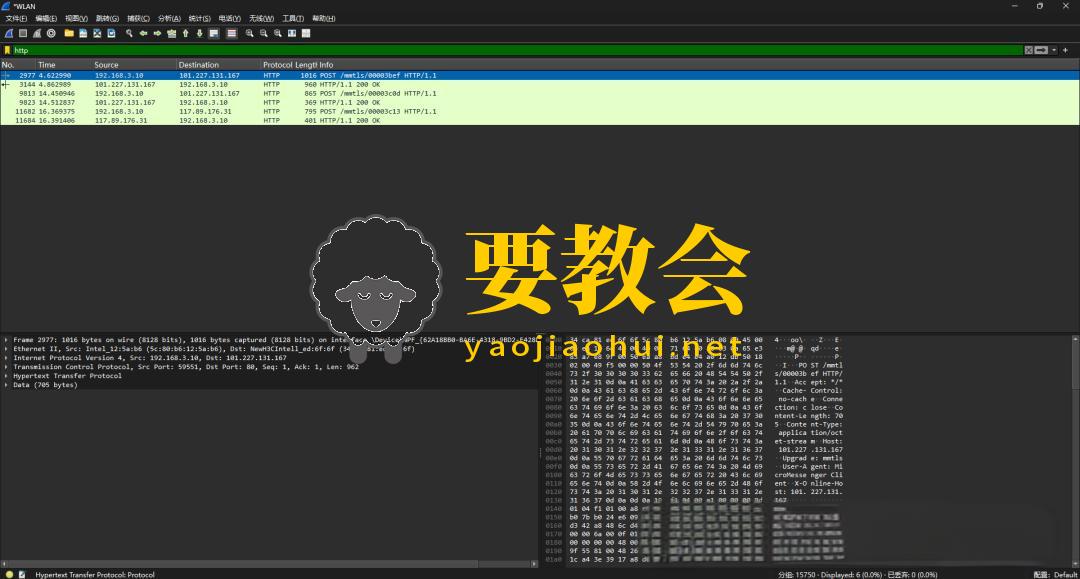
Task: Sort by the No. column header
Action: (x=17, y=65)
